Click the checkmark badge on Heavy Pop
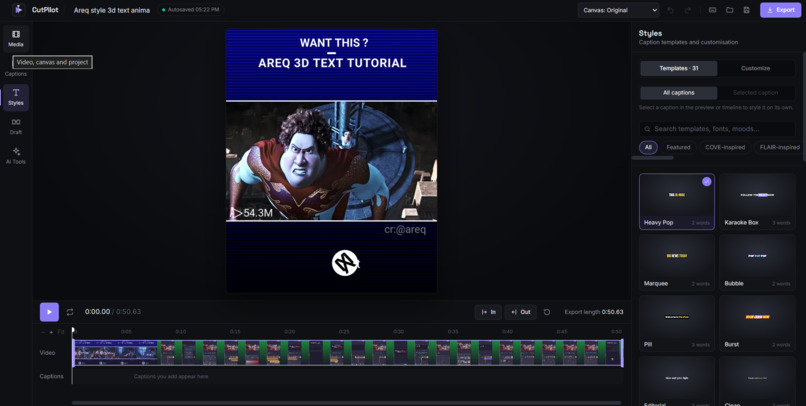Viewport: 806px width, 406px height. tap(707, 181)
